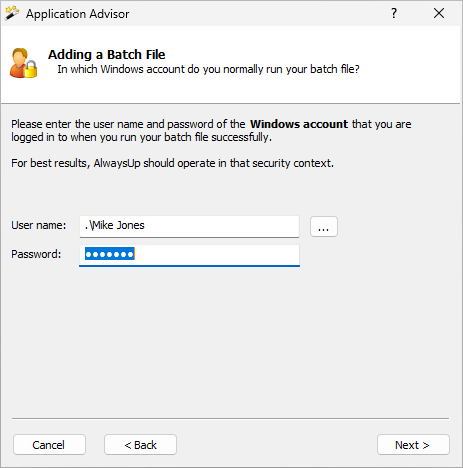Click the magic wand icon in title bar
The image size is (463, 468).
click(12, 13)
